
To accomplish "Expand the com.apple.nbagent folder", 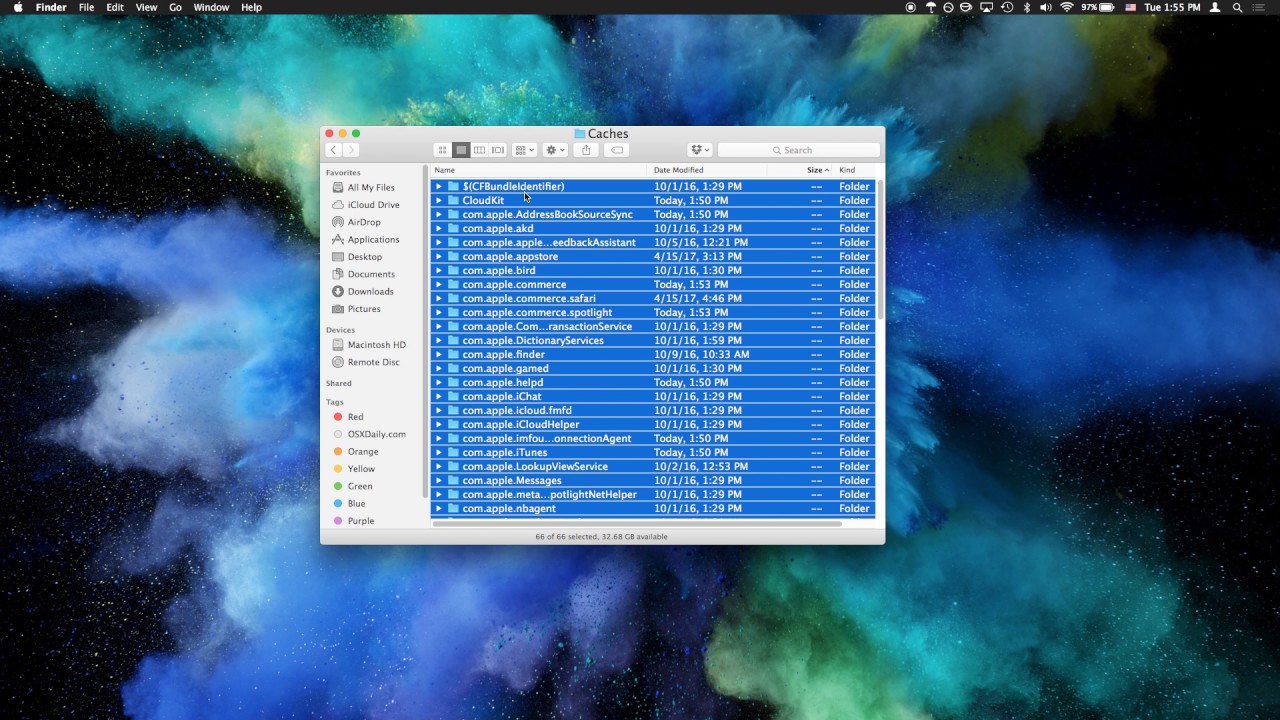I will coord(438,509).
